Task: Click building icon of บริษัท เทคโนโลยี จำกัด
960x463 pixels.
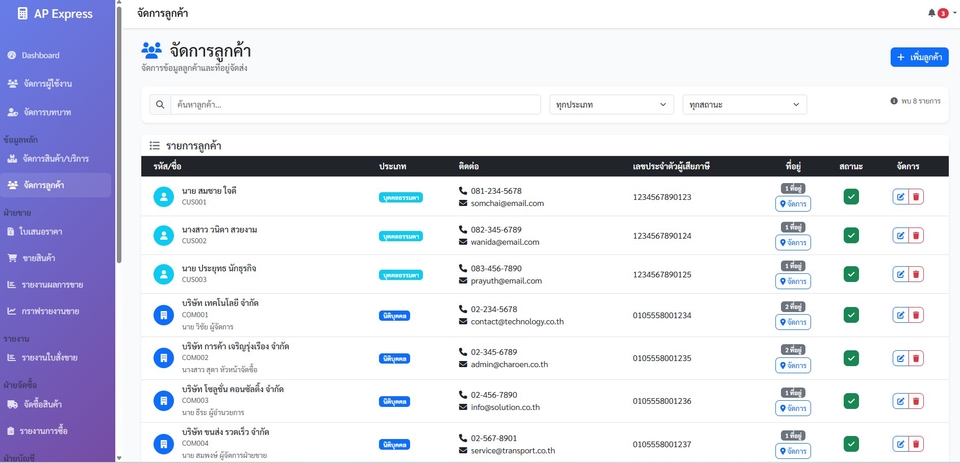Action: [163, 315]
